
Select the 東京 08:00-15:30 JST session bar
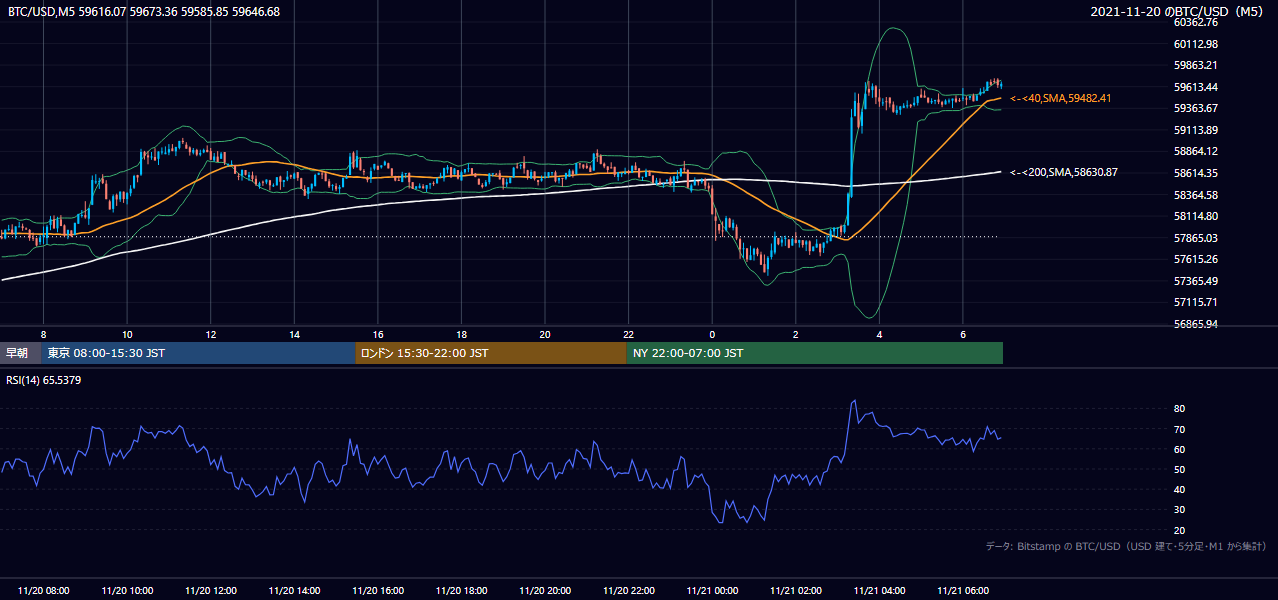(x=198, y=353)
